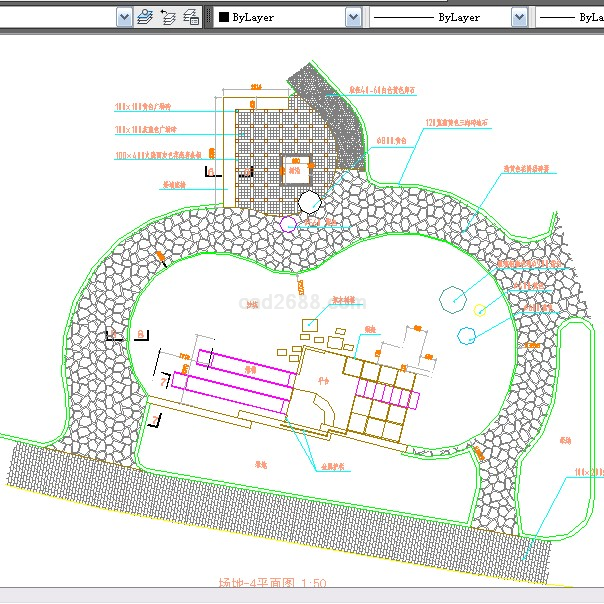
Task: Select the drawing title text at bottom
Action: point(272,582)
